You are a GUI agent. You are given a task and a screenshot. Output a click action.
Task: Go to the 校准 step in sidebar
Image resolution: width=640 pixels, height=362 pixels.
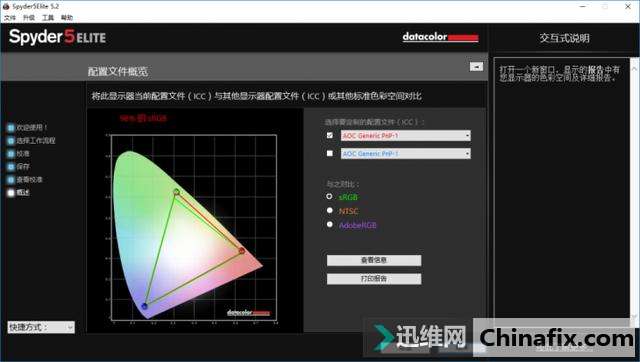click(x=18, y=154)
